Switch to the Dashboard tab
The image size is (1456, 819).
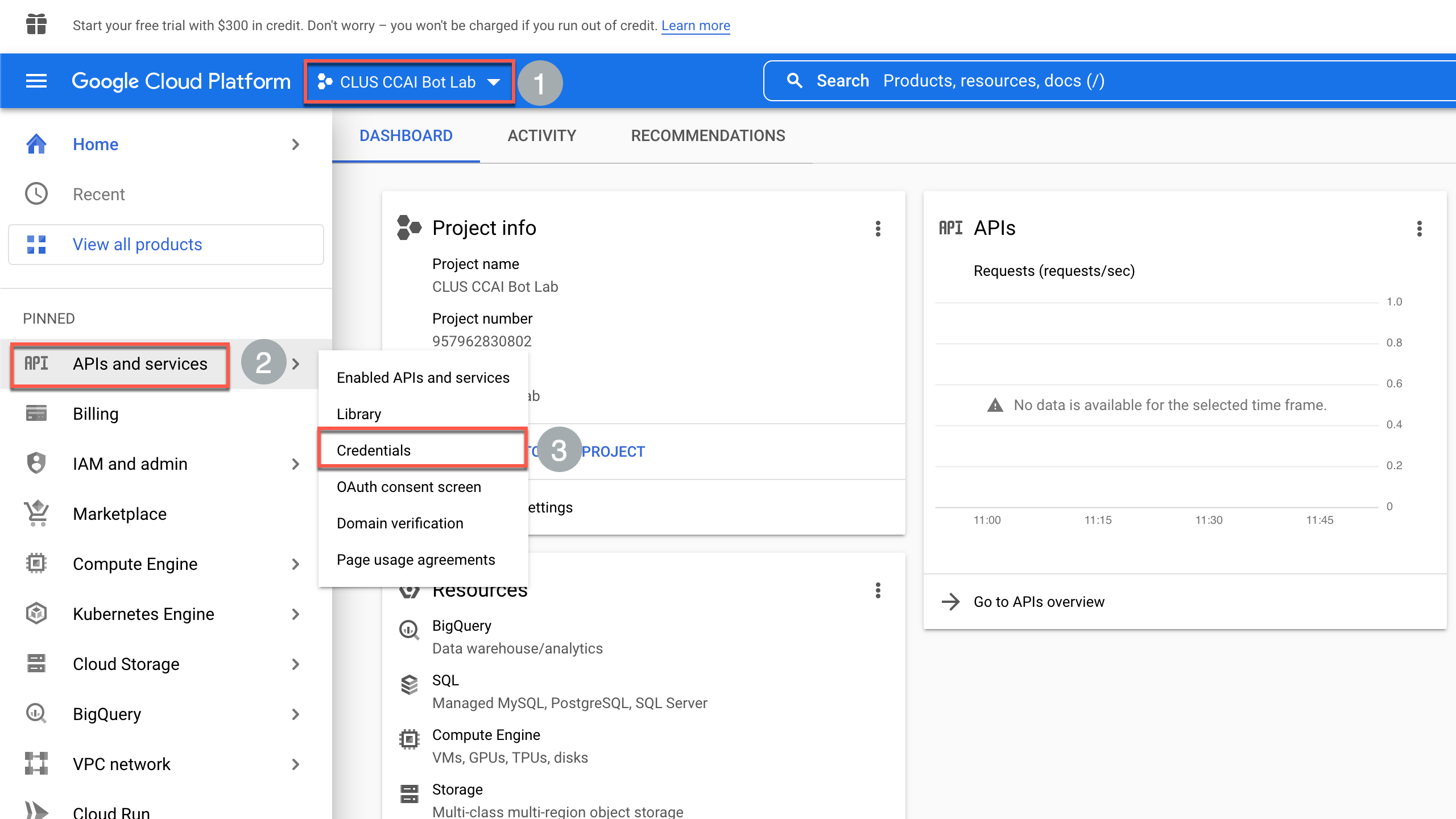click(x=406, y=136)
